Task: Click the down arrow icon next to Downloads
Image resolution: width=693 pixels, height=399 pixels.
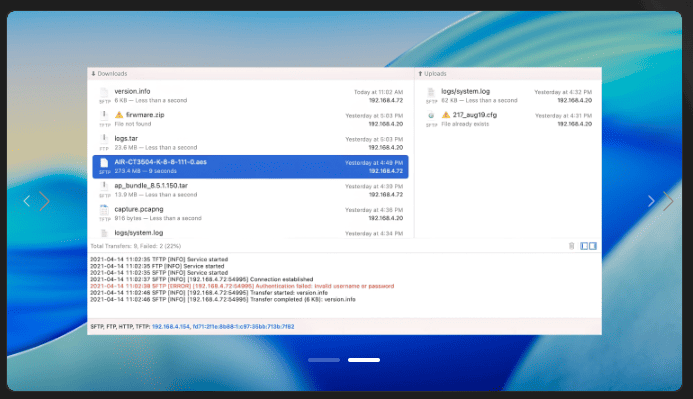Action: 93,74
